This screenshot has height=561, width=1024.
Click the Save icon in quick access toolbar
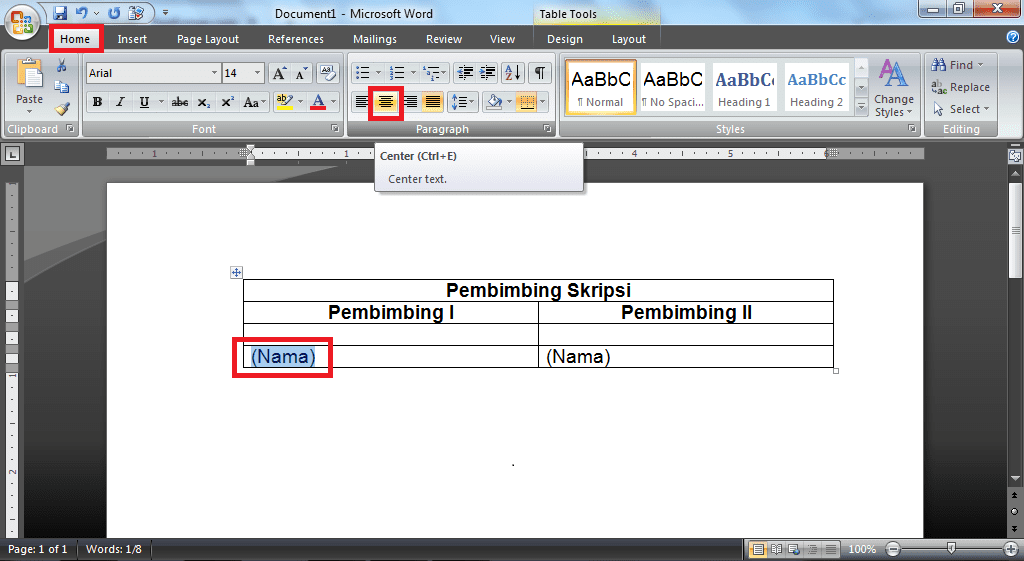pos(60,13)
